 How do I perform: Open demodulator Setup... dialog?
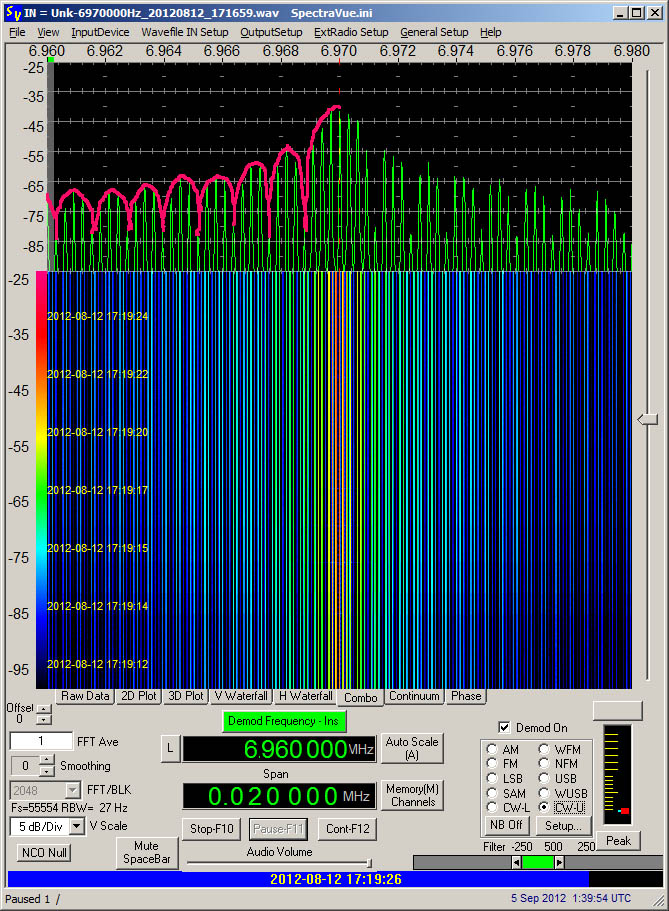click(563, 825)
